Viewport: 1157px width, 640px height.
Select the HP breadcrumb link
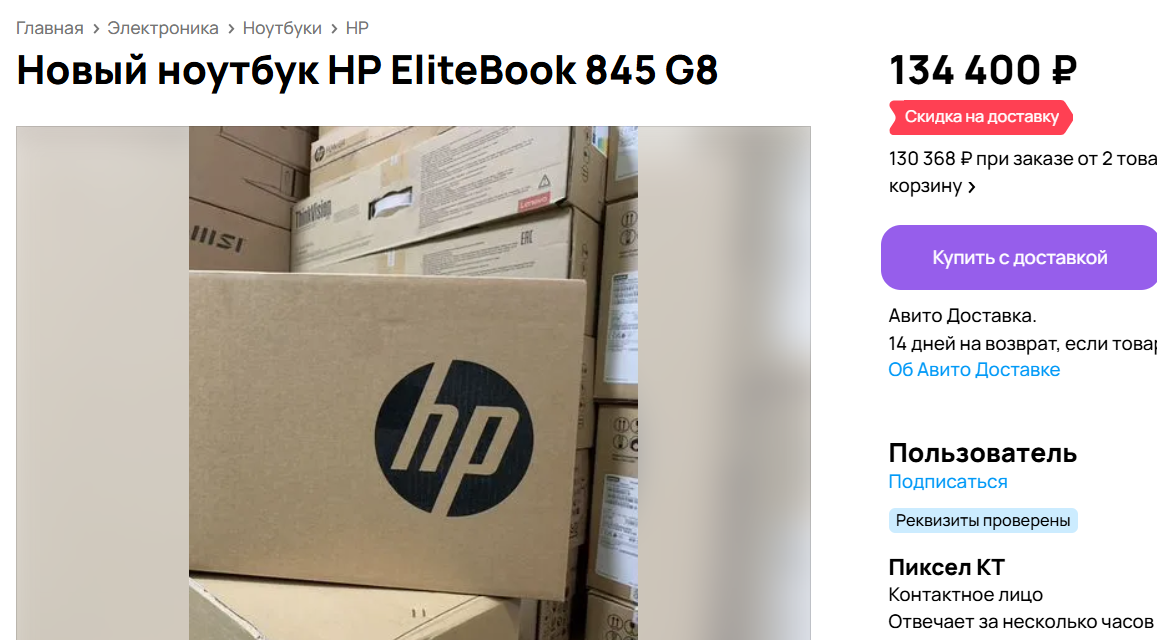click(357, 28)
